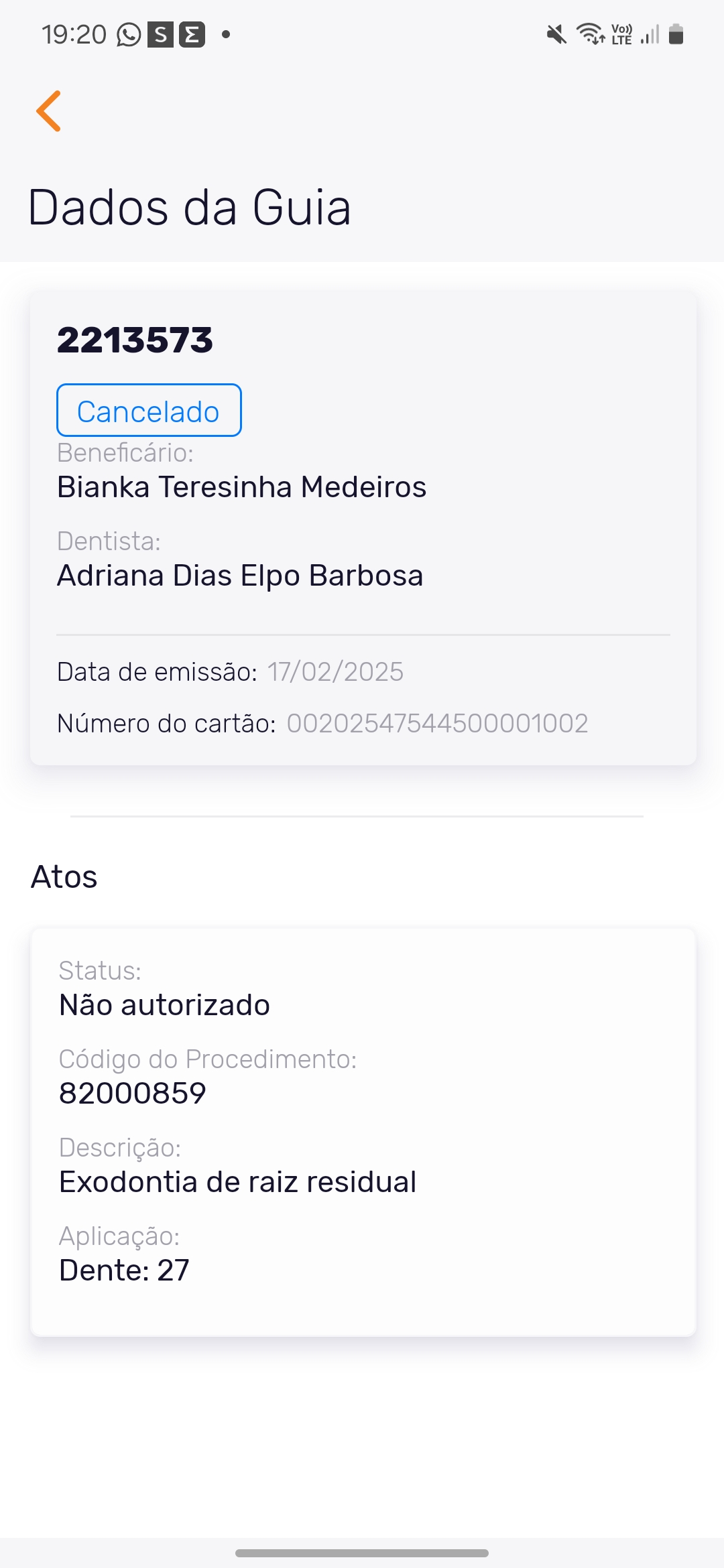This screenshot has height=1568, width=724.
Task: Tap the battery status icon
Action: click(x=676, y=34)
